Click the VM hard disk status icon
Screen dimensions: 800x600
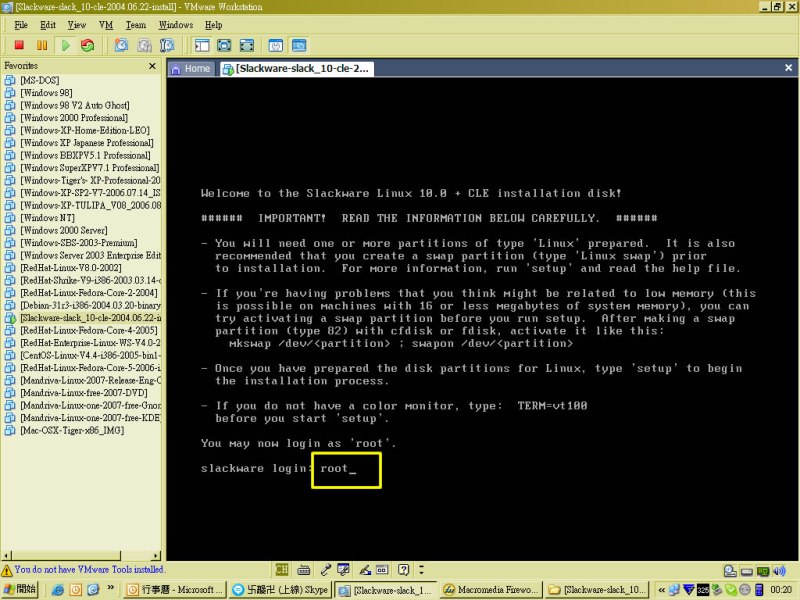pos(730,571)
